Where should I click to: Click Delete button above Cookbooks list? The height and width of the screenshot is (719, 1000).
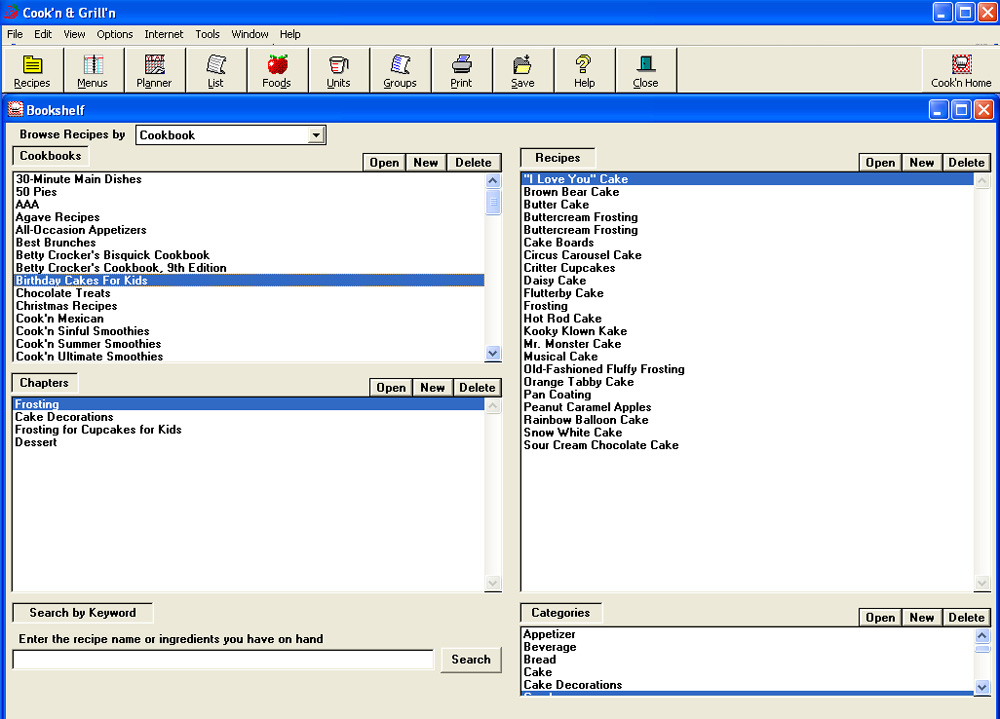coord(473,163)
